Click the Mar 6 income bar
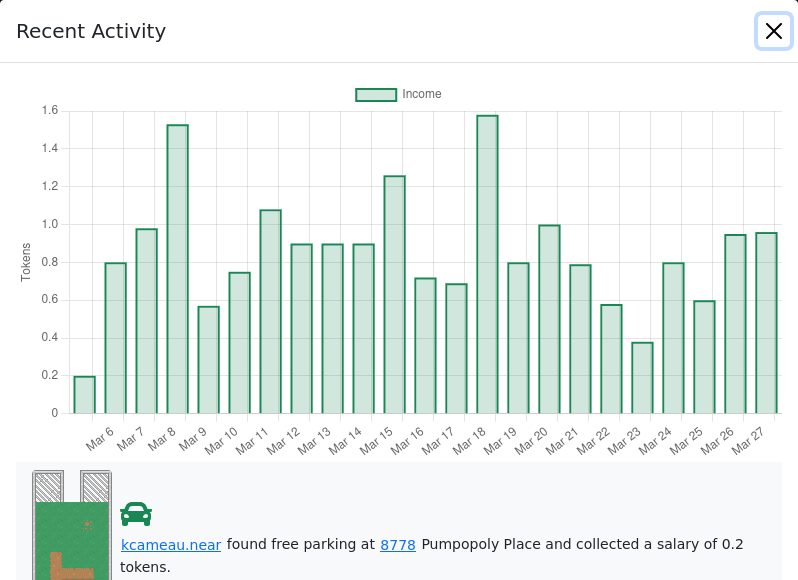The width and height of the screenshot is (798, 580). [x=116, y=338]
